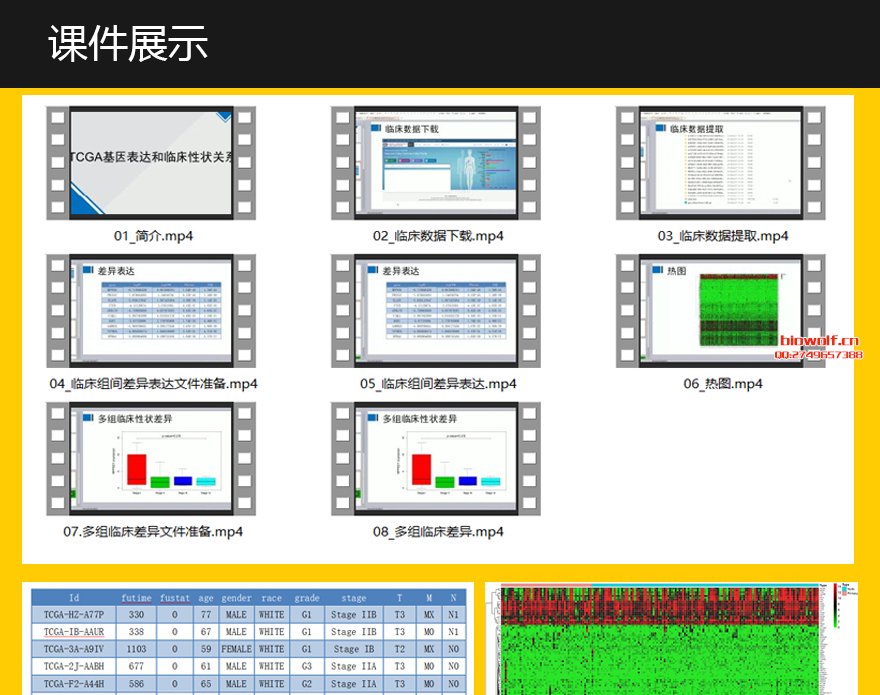Open the 03_临床数据提取.mp4 video thumbnail
The height and width of the screenshot is (695, 880).
[x=721, y=163]
